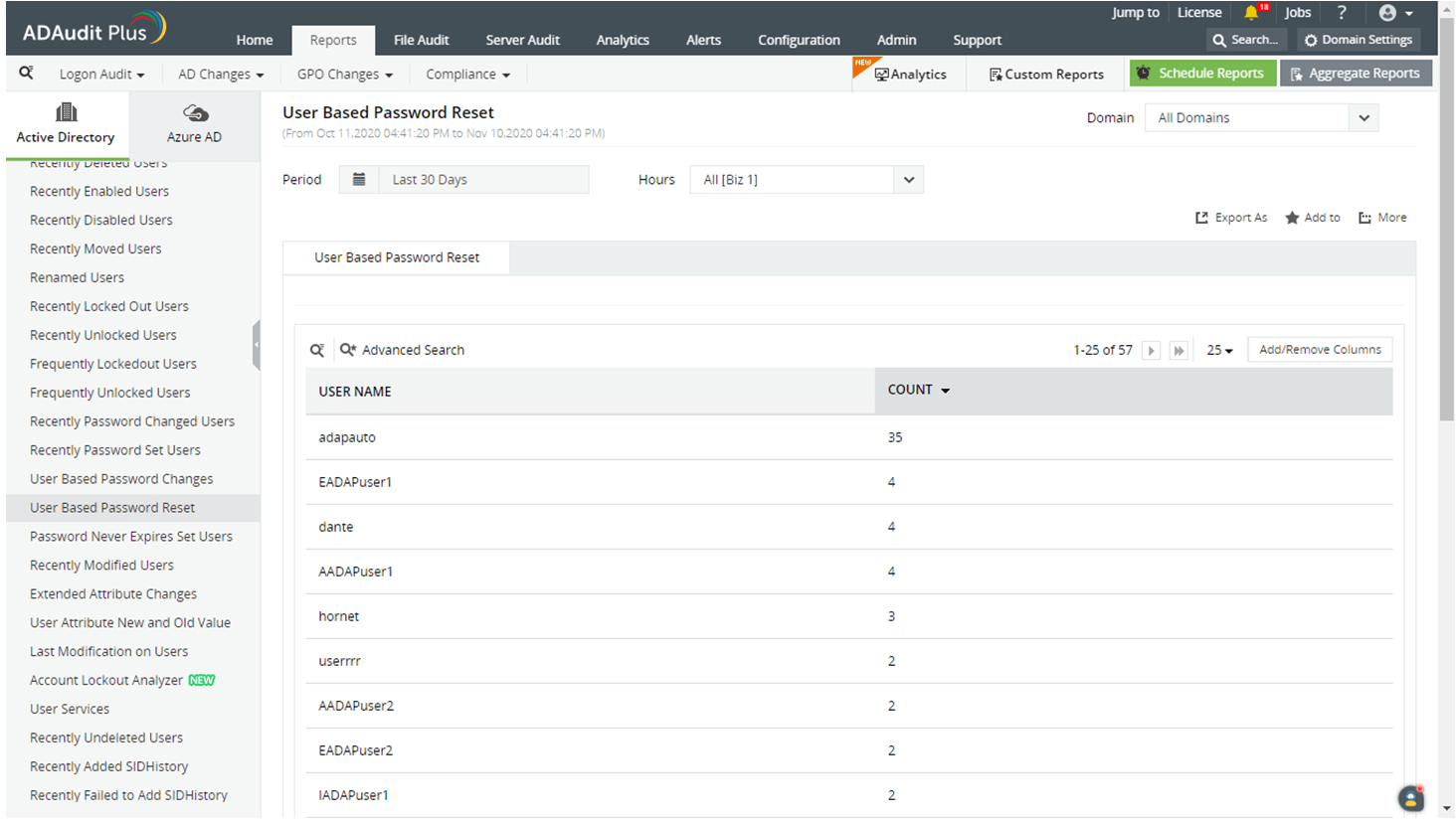Open Account Lockout Analyzer report

[106, 681]
